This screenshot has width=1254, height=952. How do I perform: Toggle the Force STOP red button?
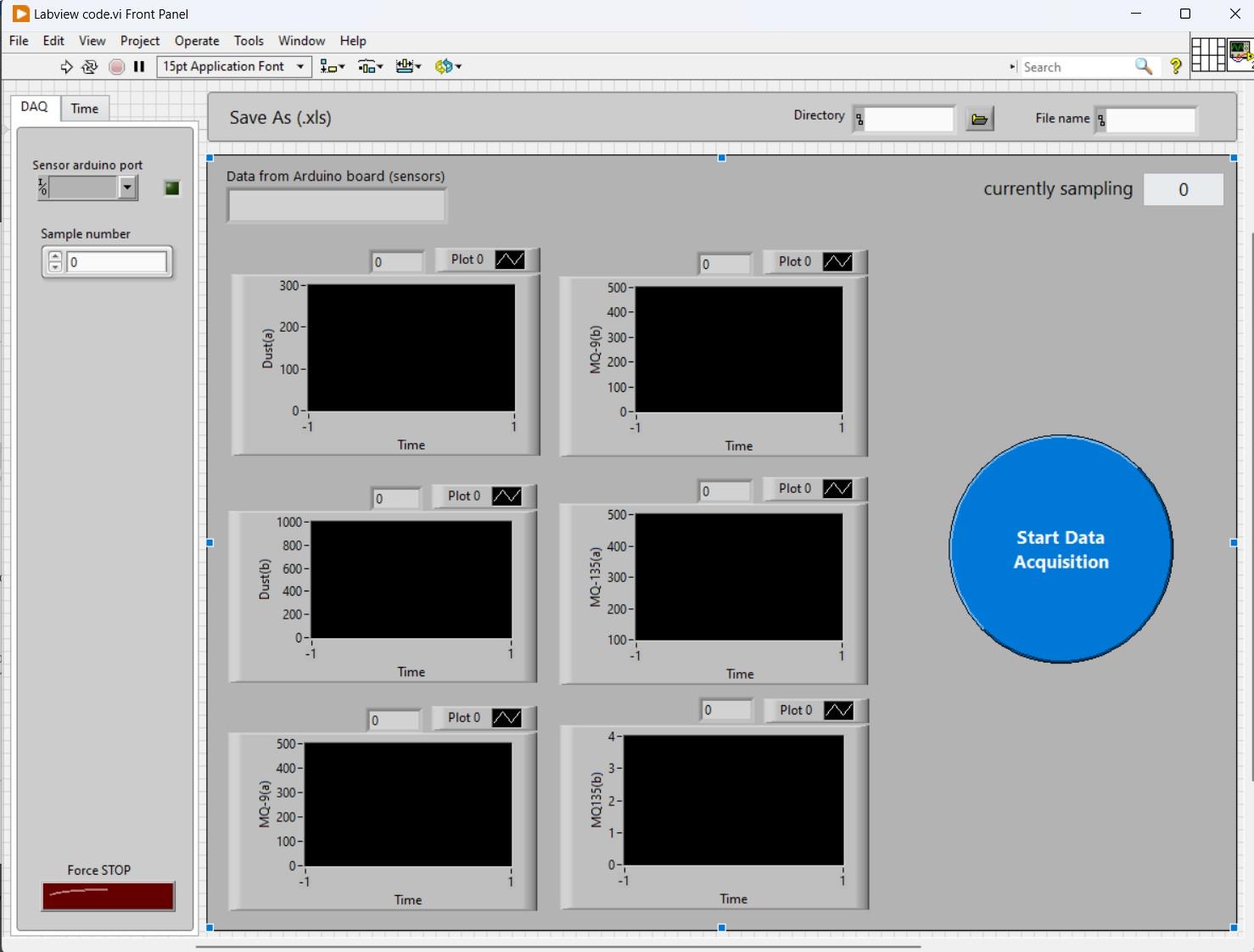coord(109,897)
